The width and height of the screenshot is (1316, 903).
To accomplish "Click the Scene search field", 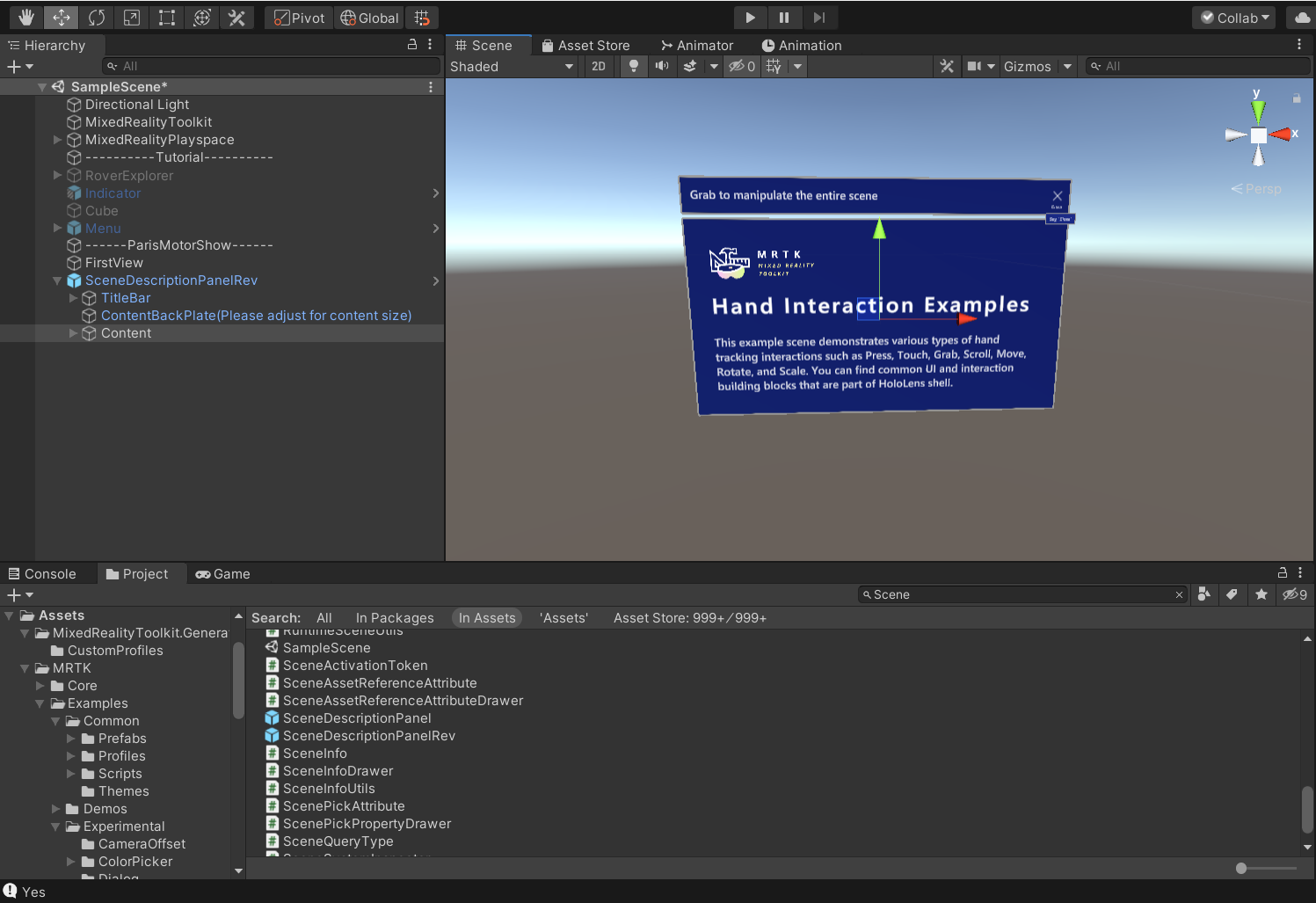I will [1022, 595].
